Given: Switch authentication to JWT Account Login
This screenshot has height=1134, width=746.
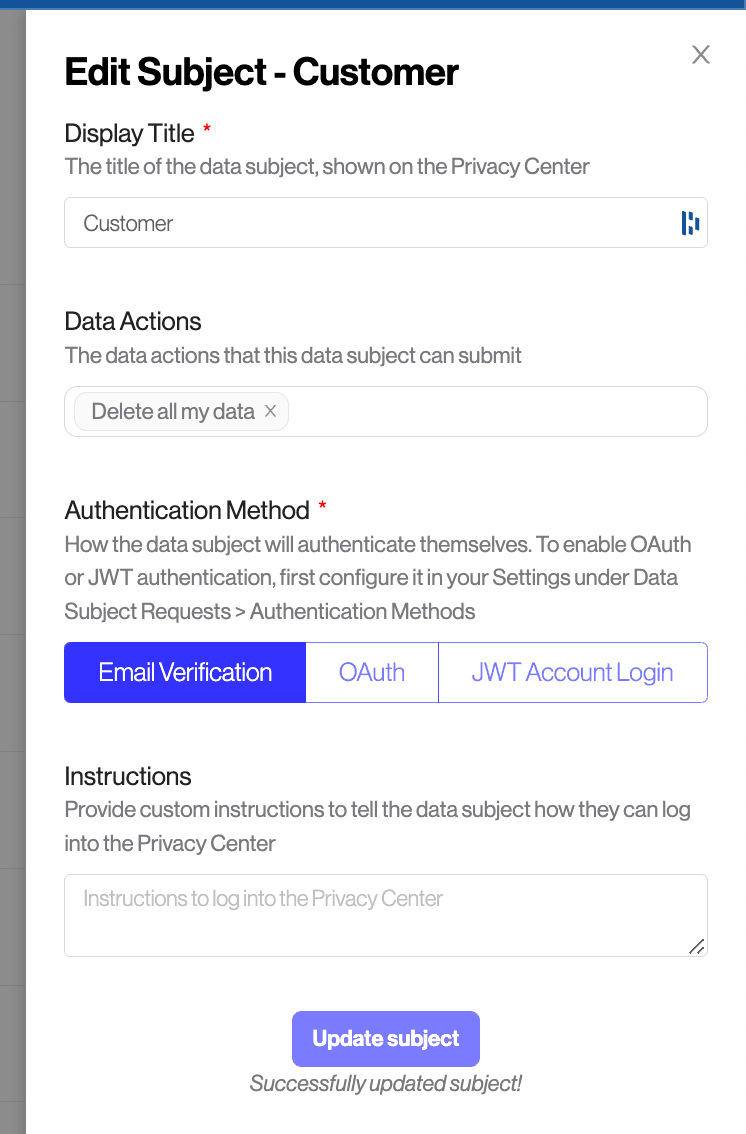Looking at the screenshot, I should pyautogui.click(x=572, y=672).
